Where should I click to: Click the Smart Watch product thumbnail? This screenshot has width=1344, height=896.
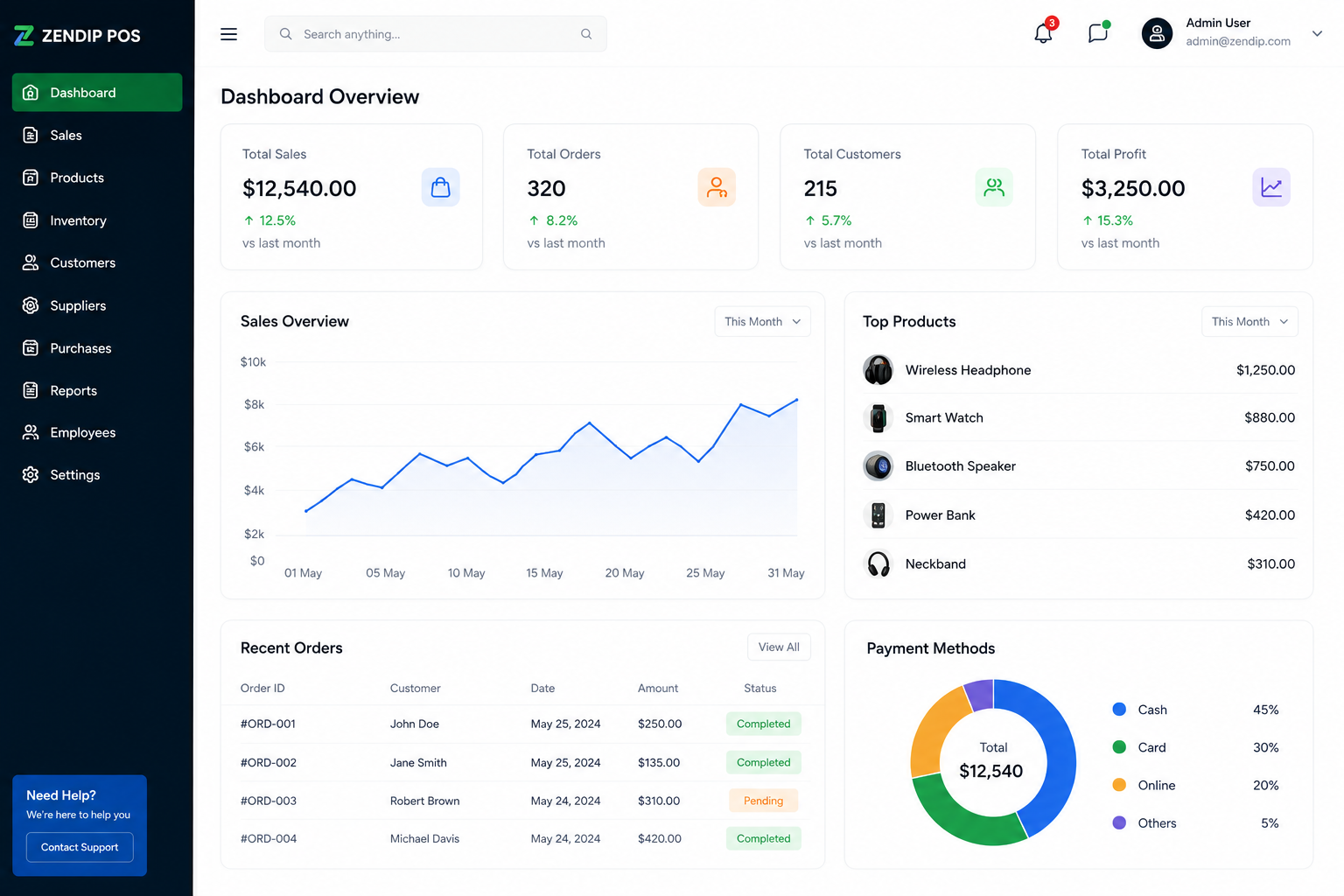point(878,418)
